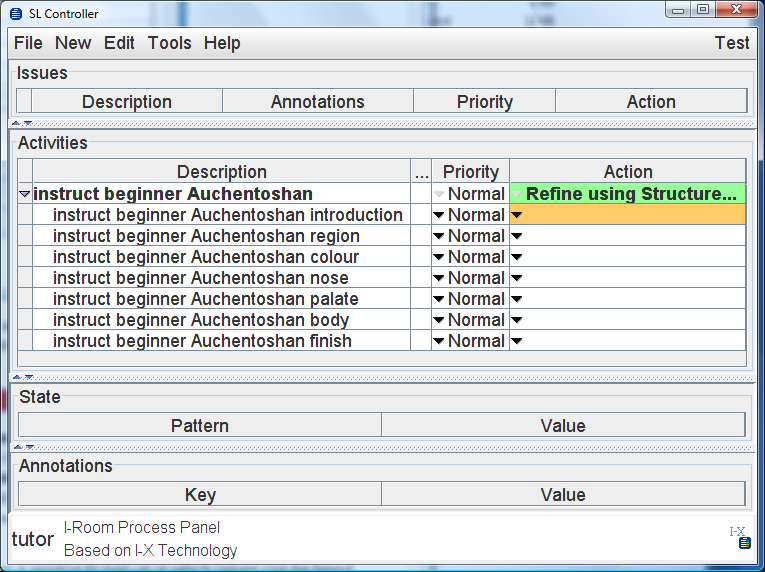Open the File menu
765x572 pixels.
[28, 43]
